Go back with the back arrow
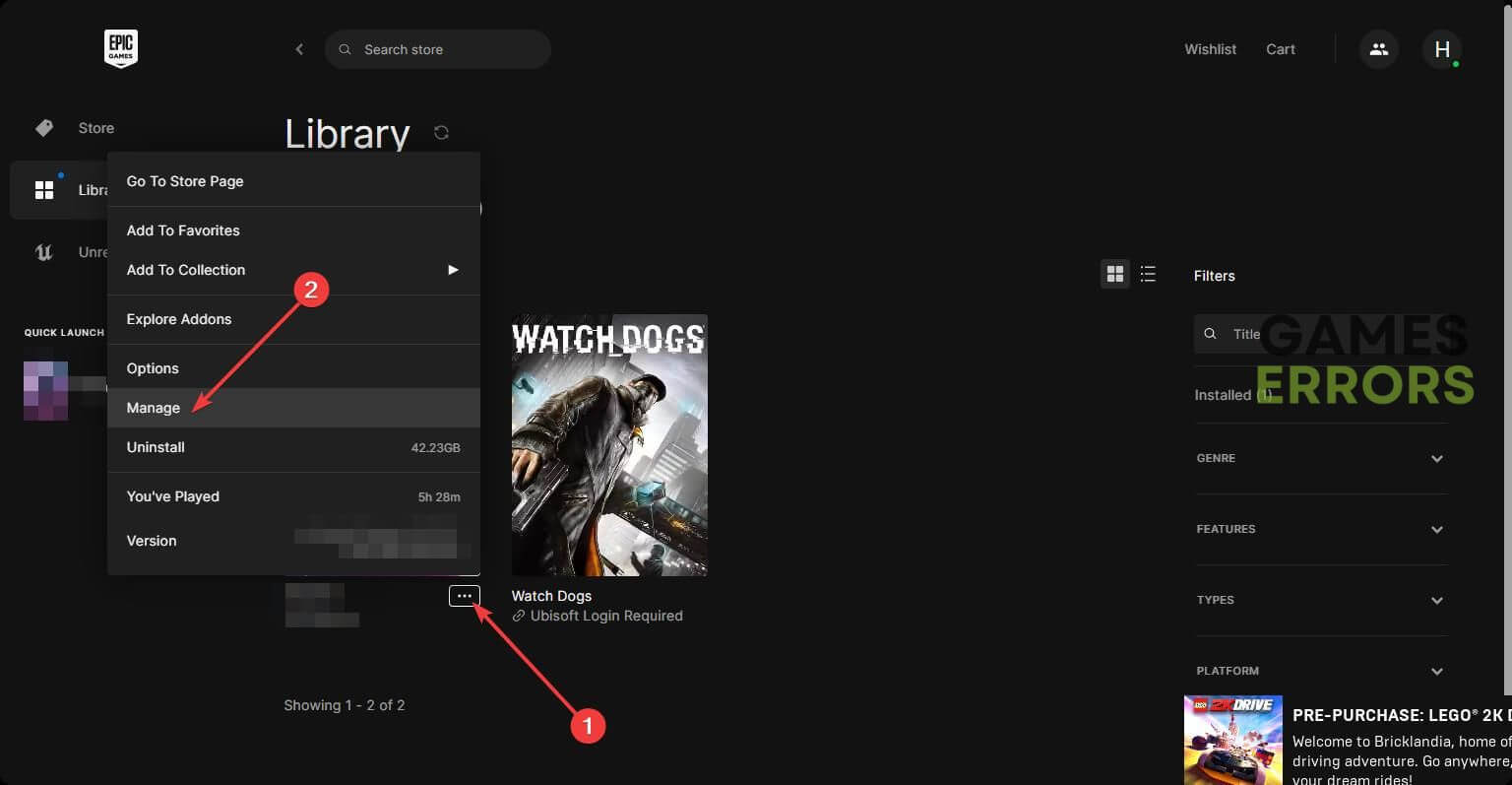This screenshot has width=1512, height=785. coord(299,49)
